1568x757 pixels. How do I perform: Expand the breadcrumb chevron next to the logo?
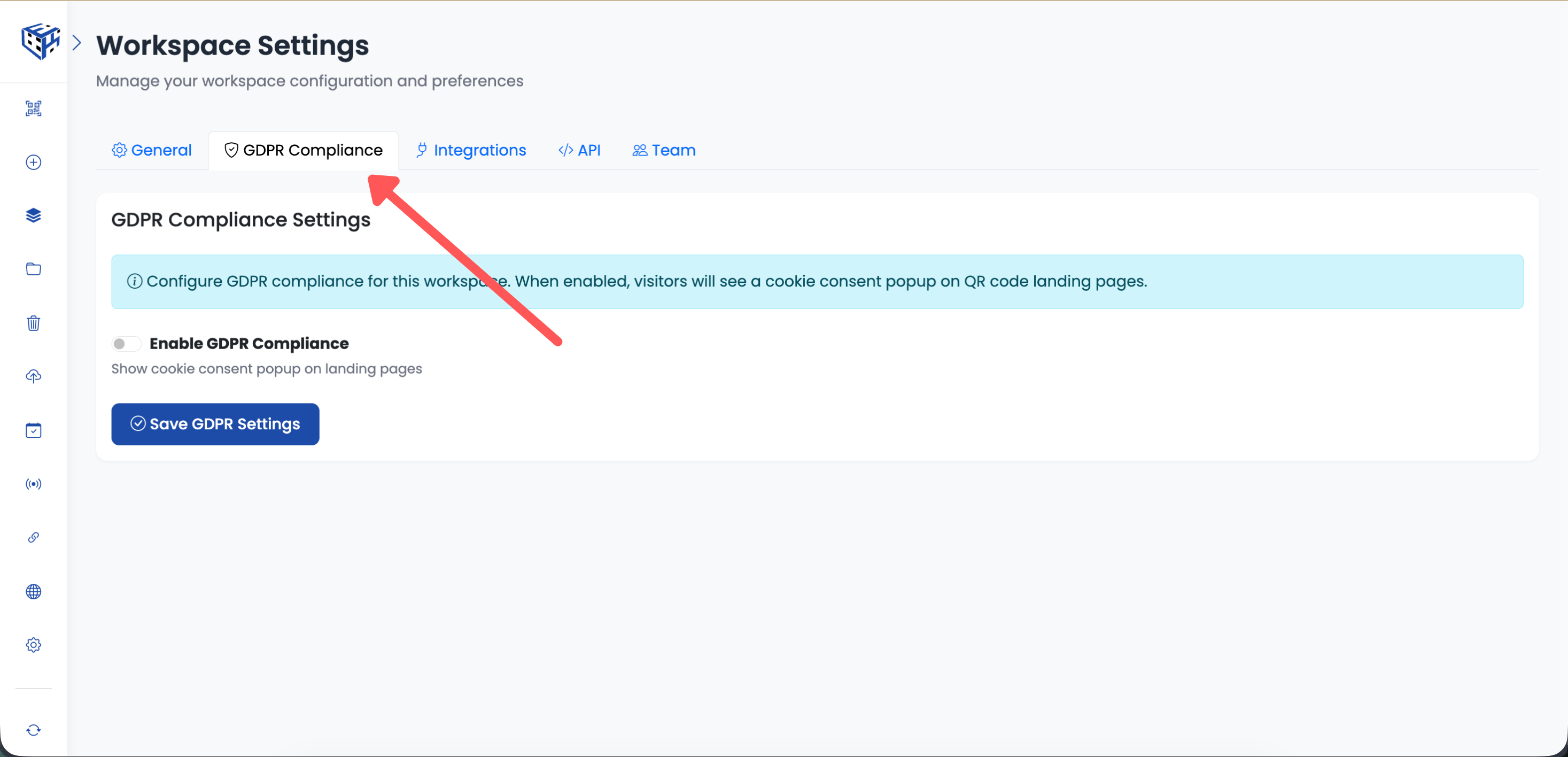(x=77, y=42)
